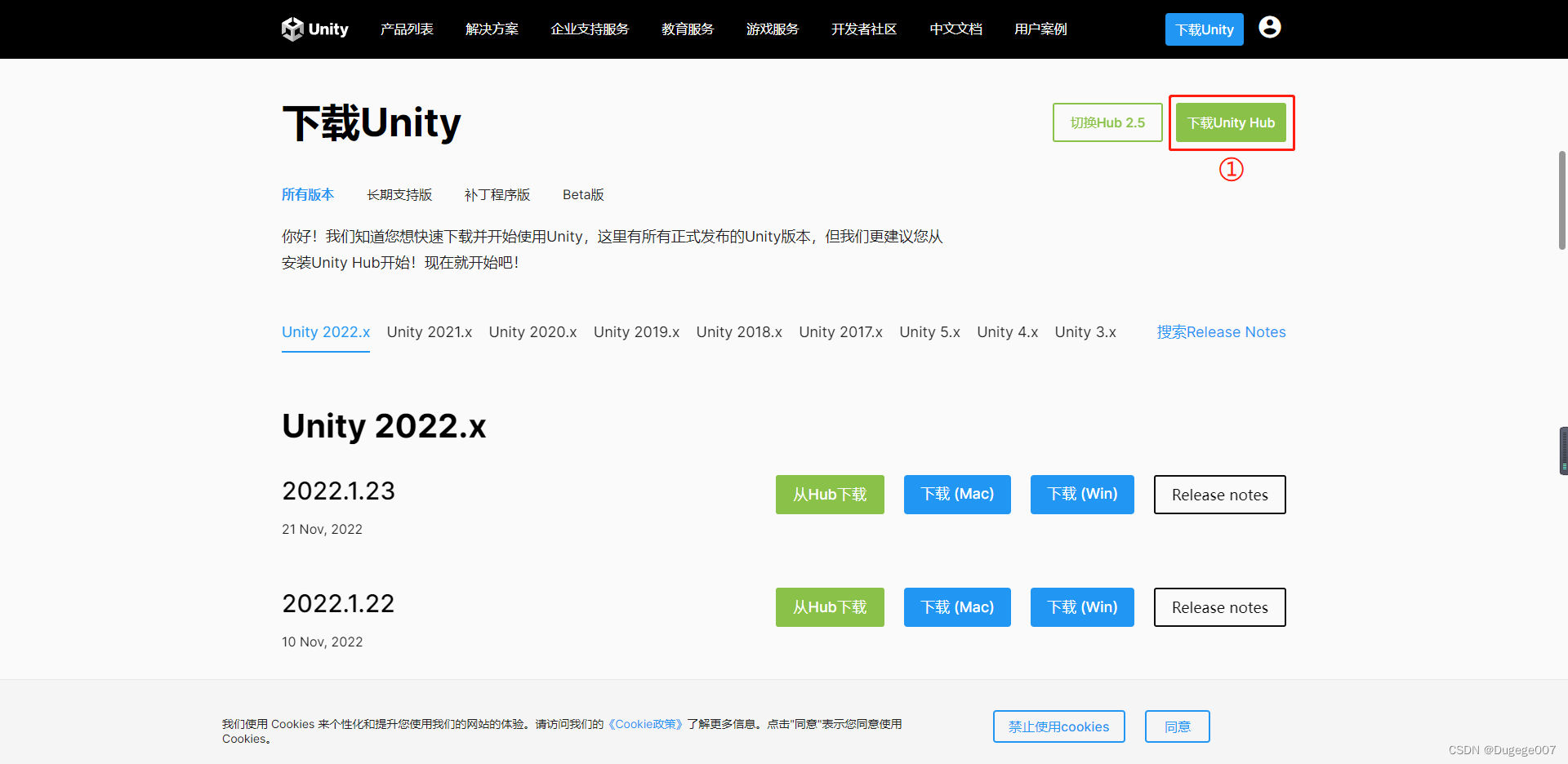This screenshot has width=1568, height=764.
Task: Click the page vertical scrollbar thumb
Action: coord(1562,200)
